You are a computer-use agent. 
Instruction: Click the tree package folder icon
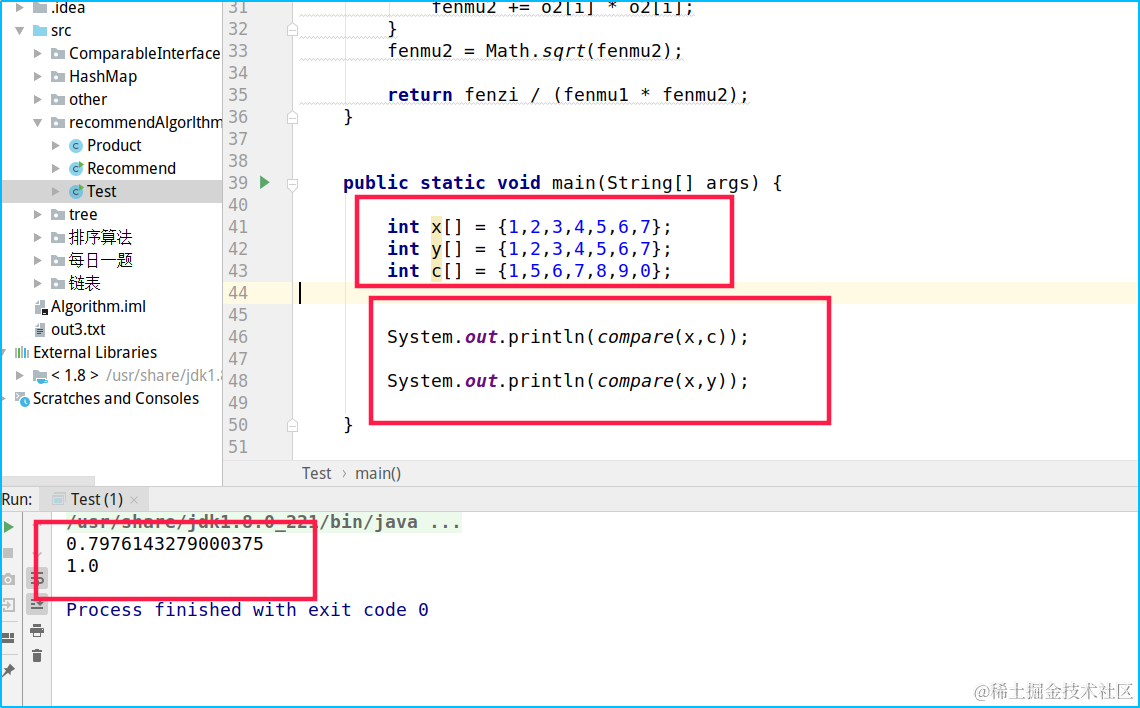(58, 214)
